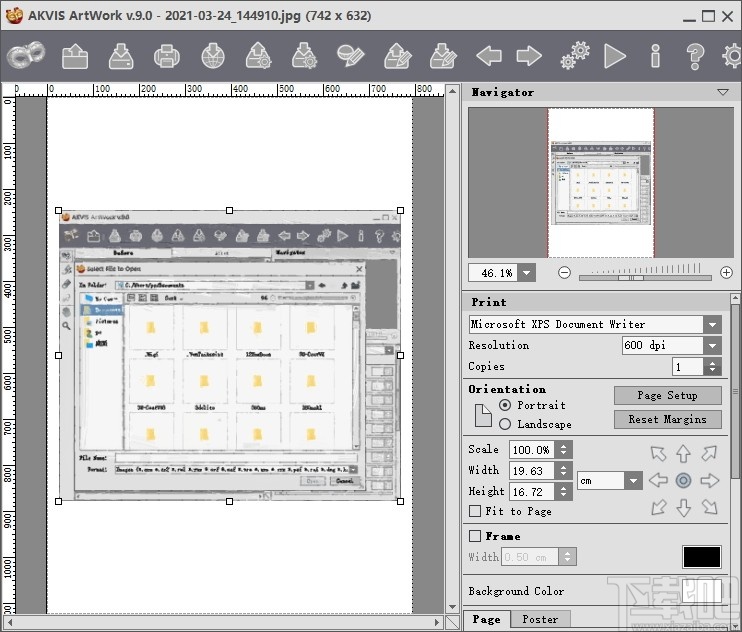The image size is (742, 632).
Task: Move image to top-left of page
Action: (658, 453)
